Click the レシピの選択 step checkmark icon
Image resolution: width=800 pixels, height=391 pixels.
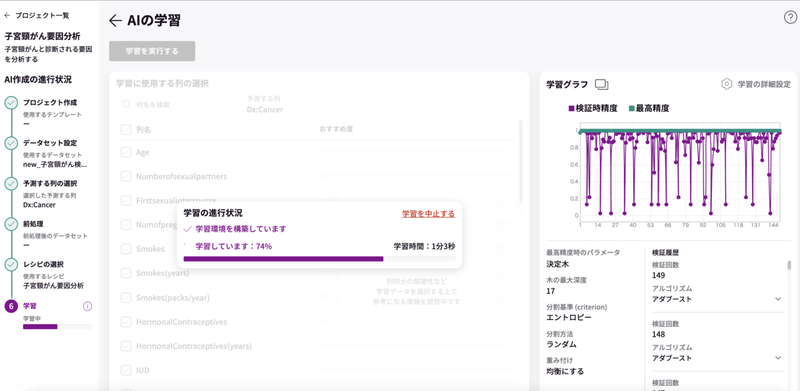(x=11, y=265)
